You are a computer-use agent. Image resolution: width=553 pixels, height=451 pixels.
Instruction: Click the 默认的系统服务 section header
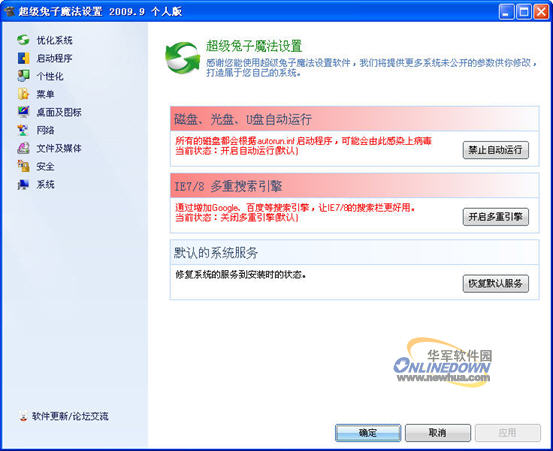pos(354,252)
